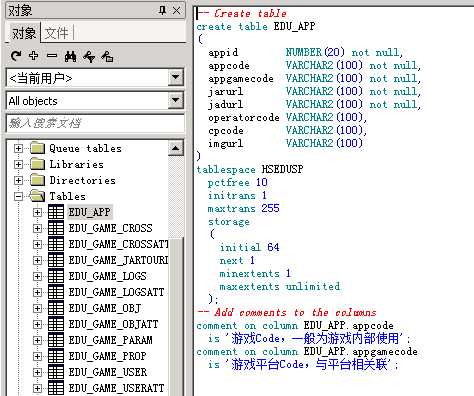Expand the Queue tables folder
Image resolution: width=474 pixels, height=396 pixels.
tap(19, 148)
